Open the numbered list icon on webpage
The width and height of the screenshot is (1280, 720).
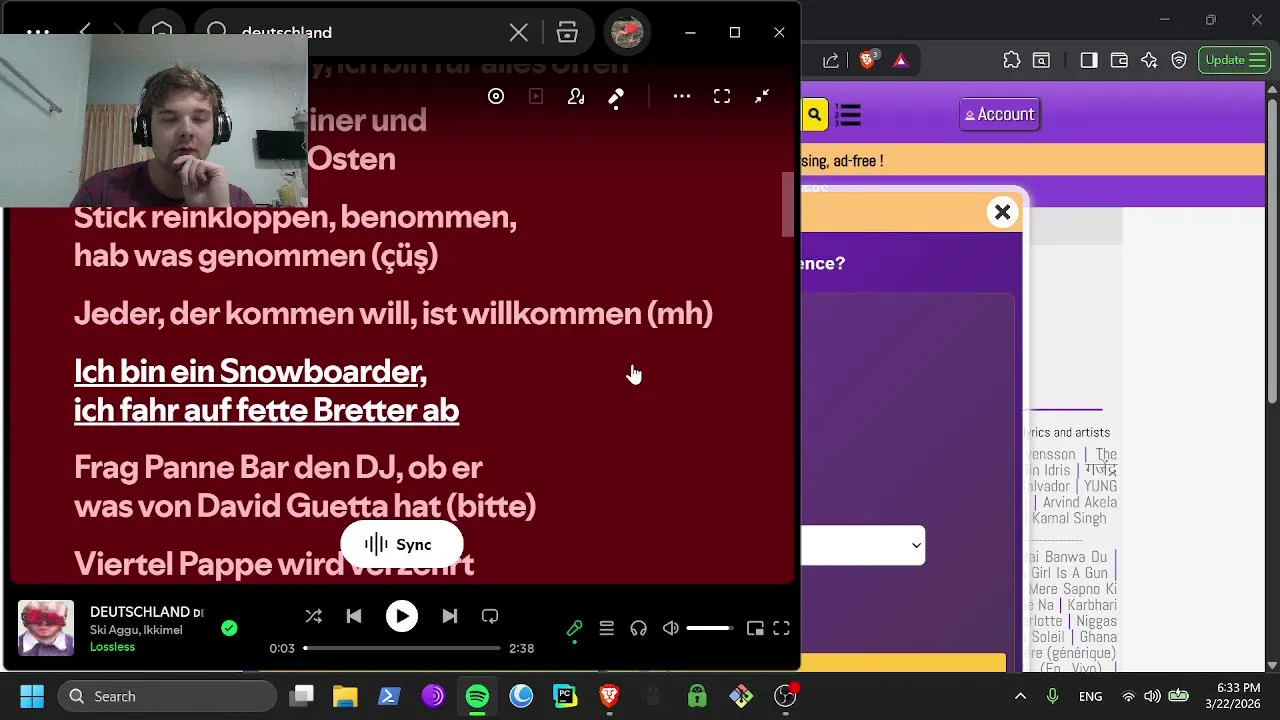click(x=849, y=115)
